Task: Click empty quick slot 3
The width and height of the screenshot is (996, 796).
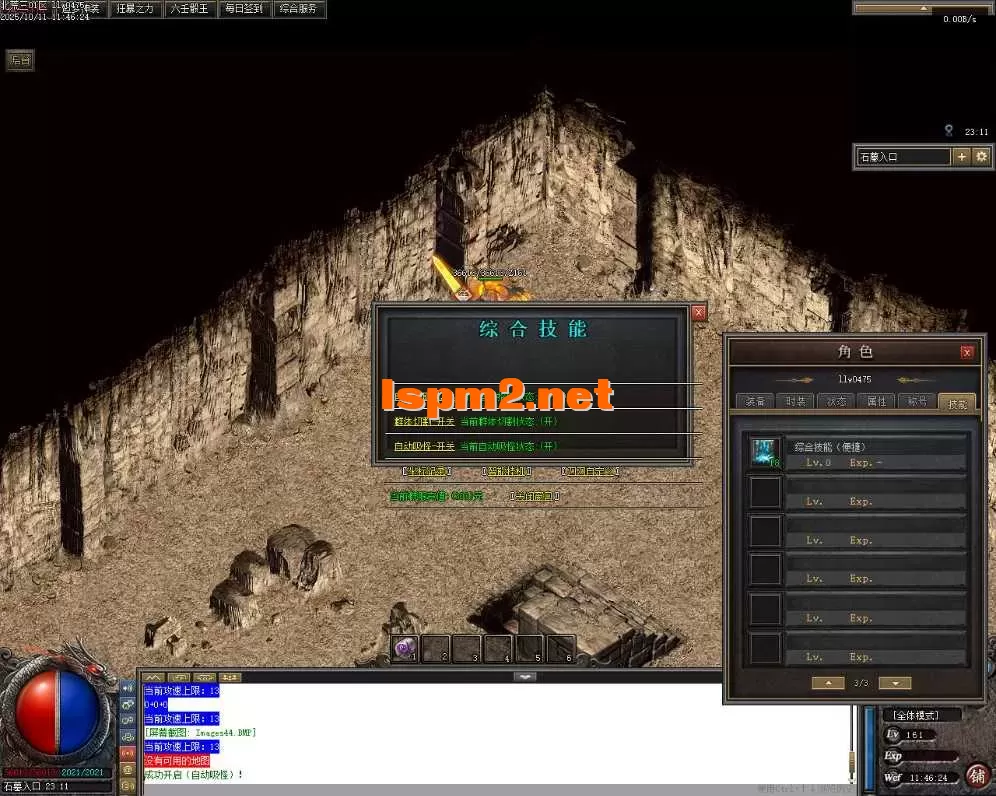Action: click(x=467, y=649)
